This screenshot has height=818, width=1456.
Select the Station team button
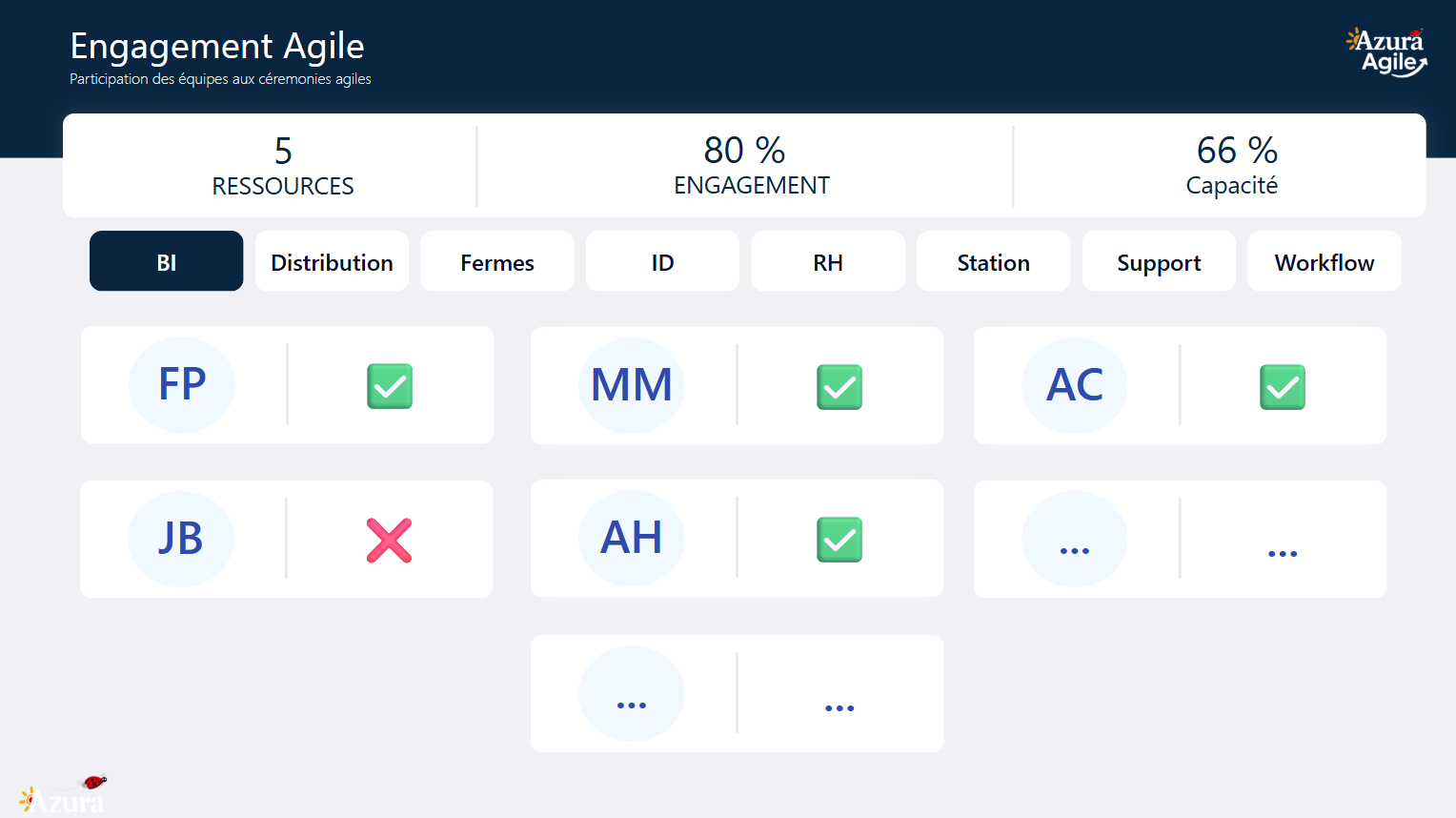point(993,261)
